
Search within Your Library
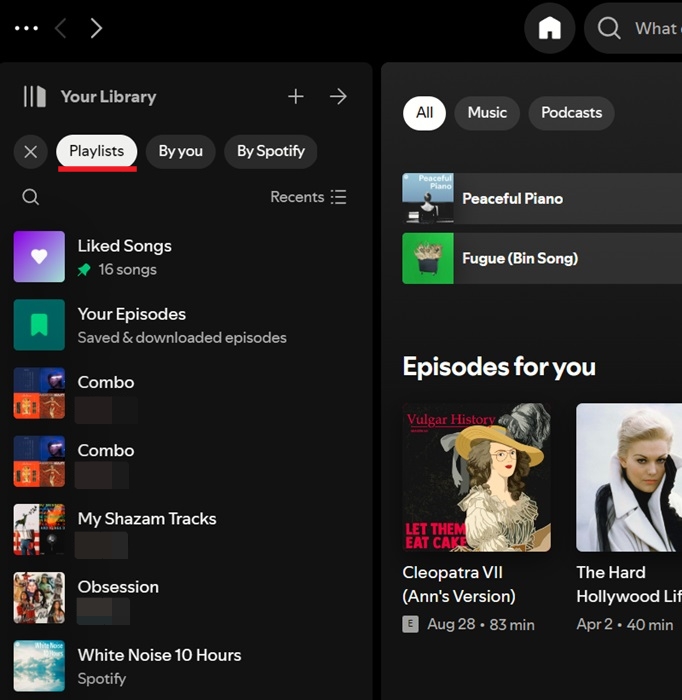(x=30, y=196)
